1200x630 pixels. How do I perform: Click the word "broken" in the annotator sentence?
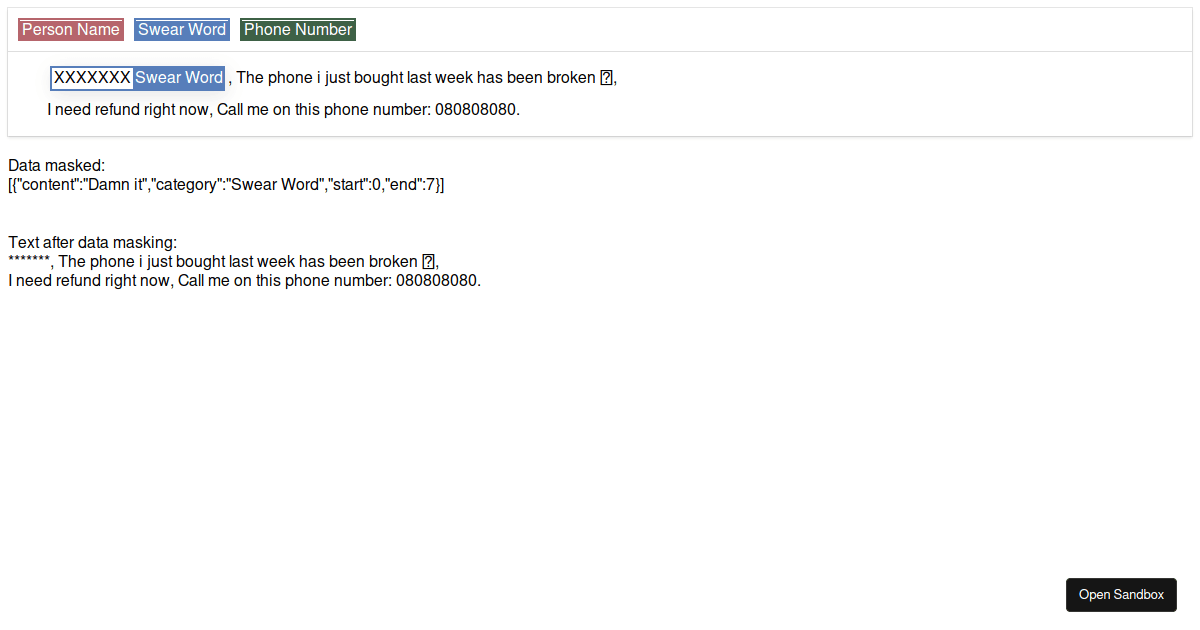pyautogui.click(x=571, y=78)
